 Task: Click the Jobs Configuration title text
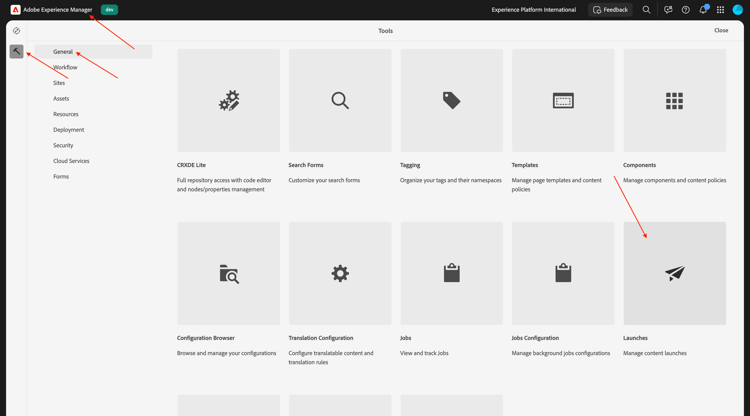(535, 338)
